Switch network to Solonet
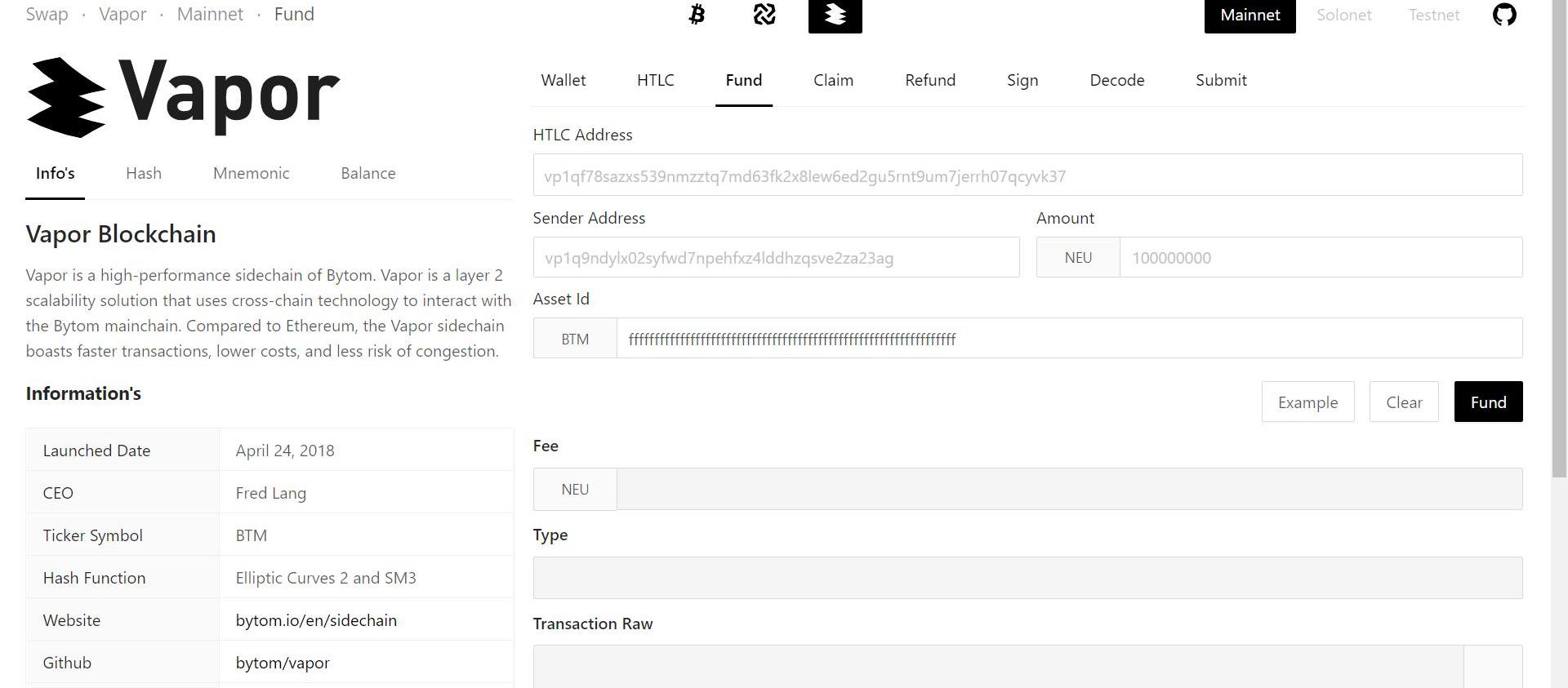 pyautogui.click(x=1343, y=16)
